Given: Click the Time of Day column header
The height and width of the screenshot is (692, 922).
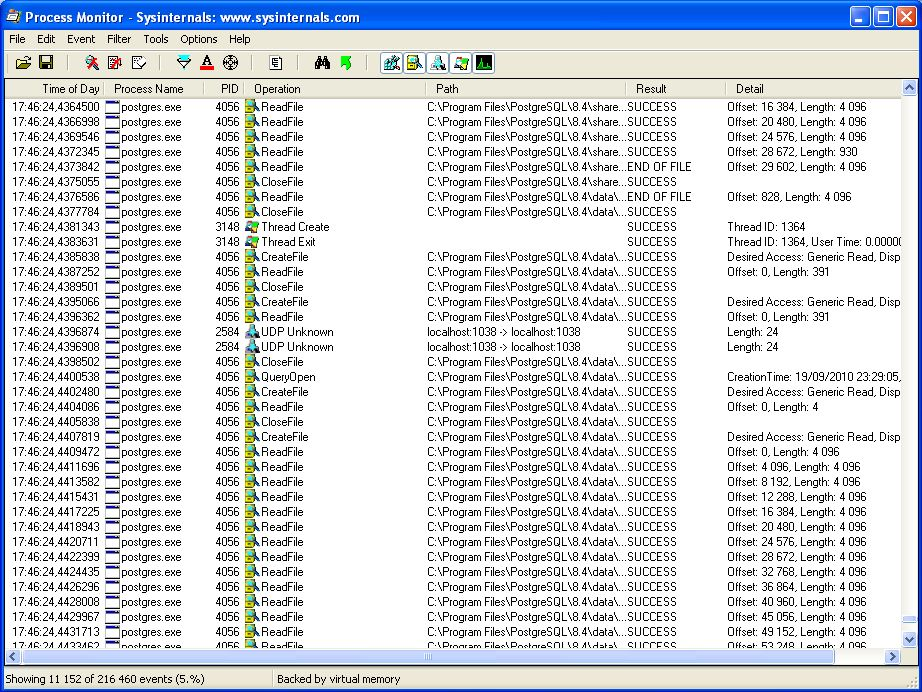Looking at the screenshot, I should (55, 89).
